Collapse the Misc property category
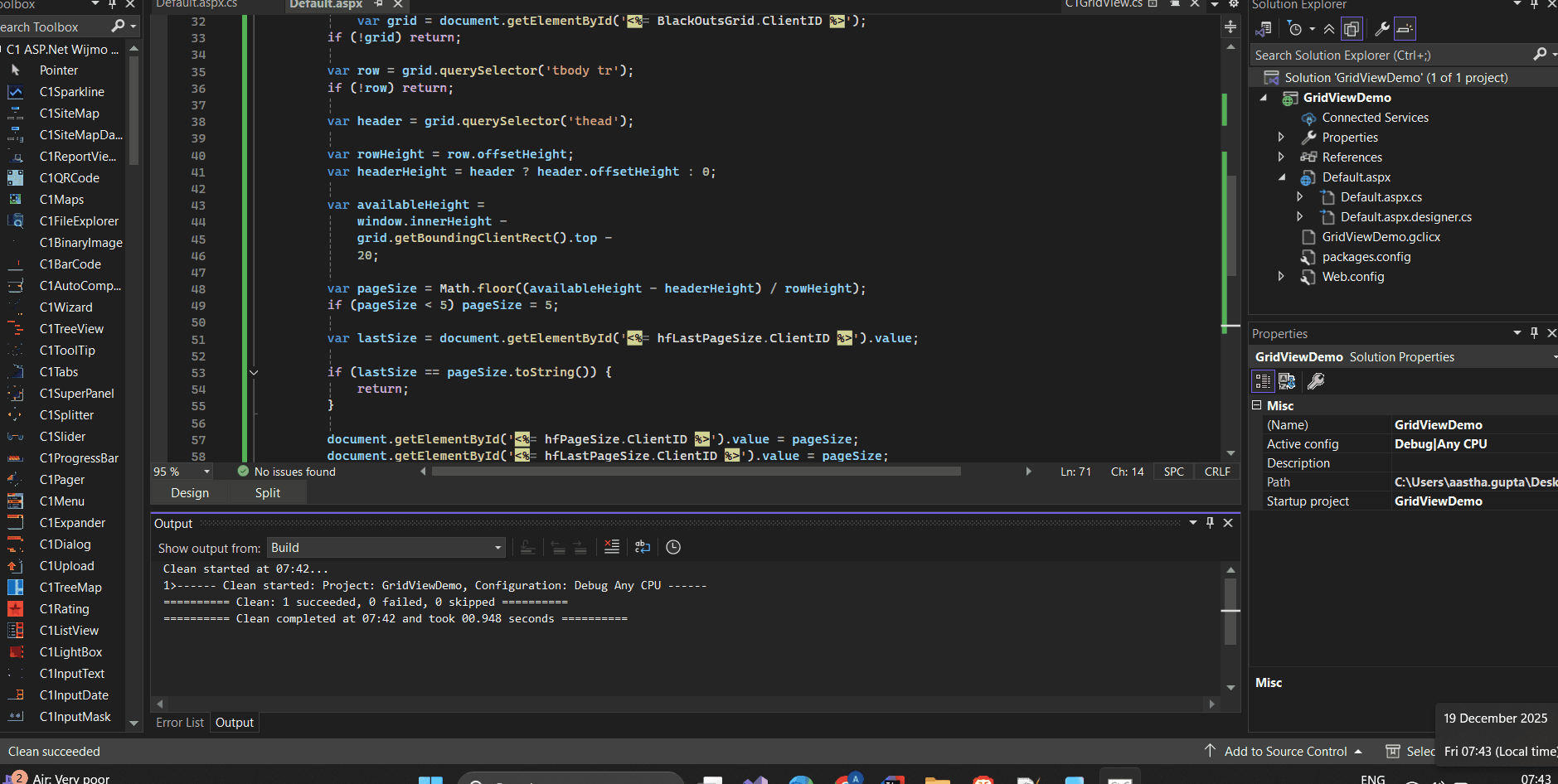The height and width of the screenshot is (784, 1558). (x=1257, y=405)
